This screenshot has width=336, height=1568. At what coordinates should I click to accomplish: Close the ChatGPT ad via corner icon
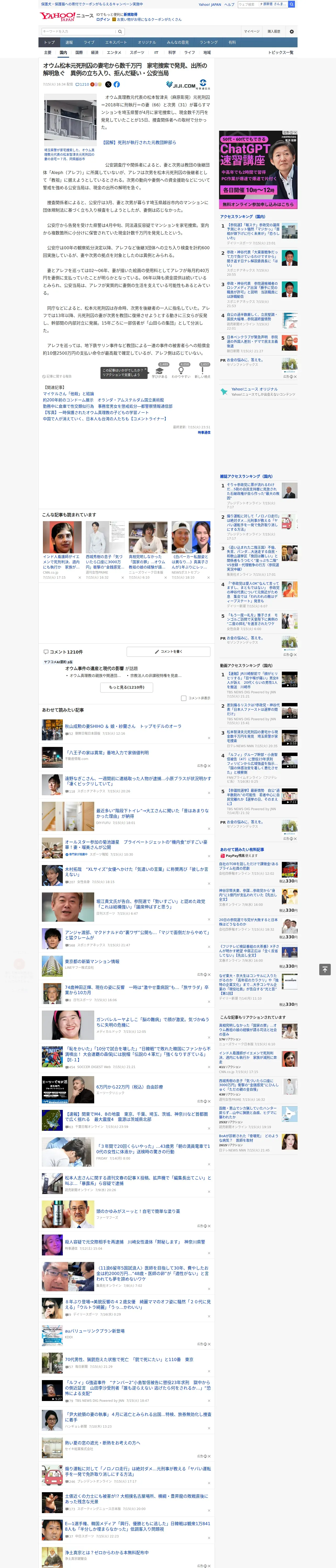tap(295, 133)
